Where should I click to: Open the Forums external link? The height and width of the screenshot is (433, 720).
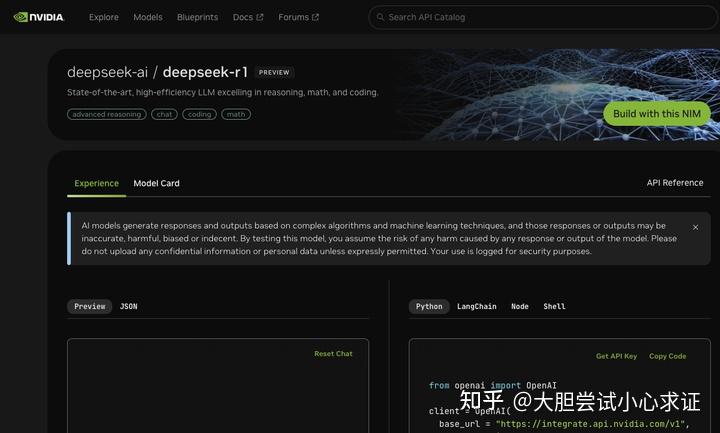[298, 17]
